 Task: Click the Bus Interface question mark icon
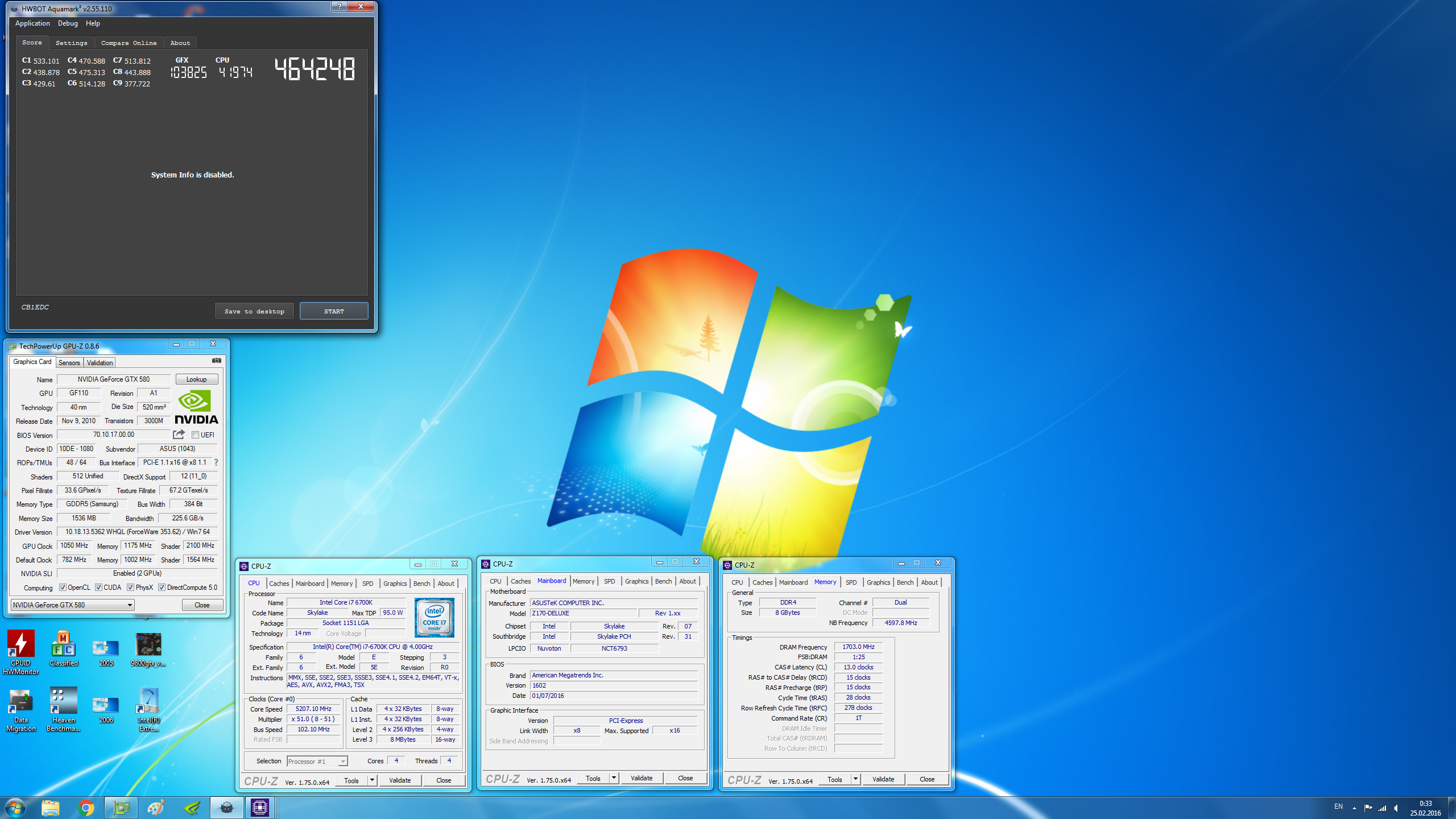click(x=216, y=462)
